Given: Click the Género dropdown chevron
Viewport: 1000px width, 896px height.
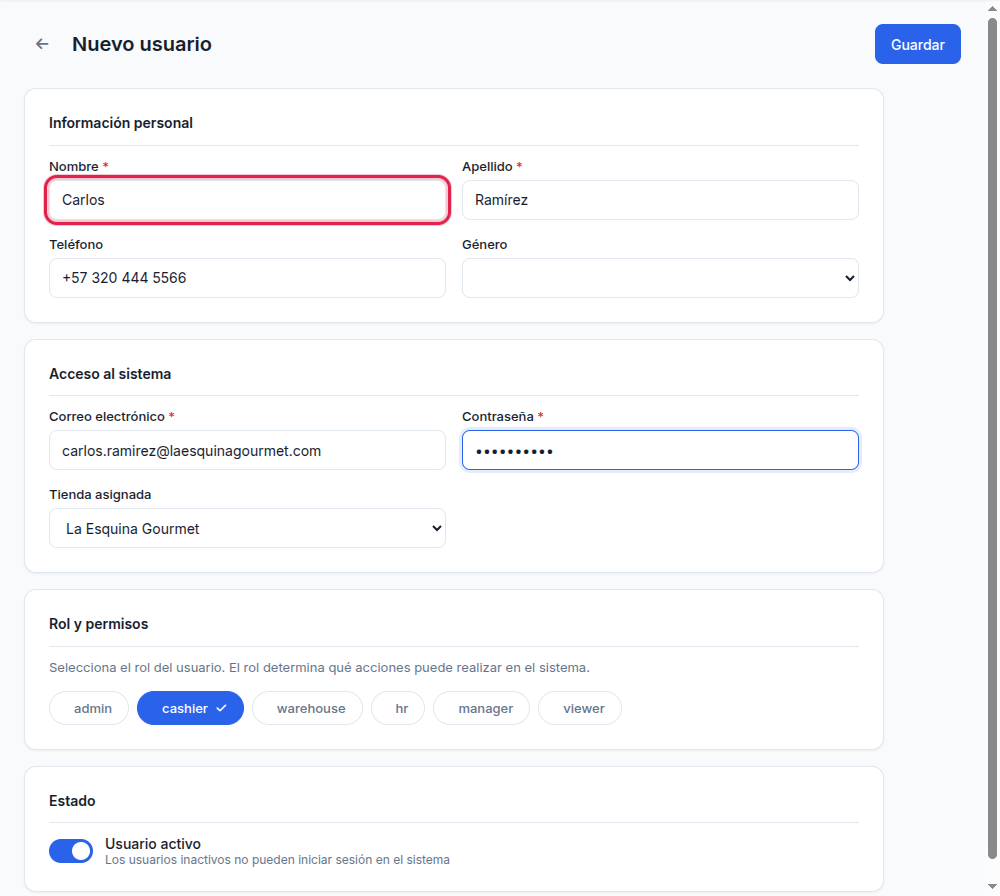Looking at the screenshot, I should pos(849,278).
